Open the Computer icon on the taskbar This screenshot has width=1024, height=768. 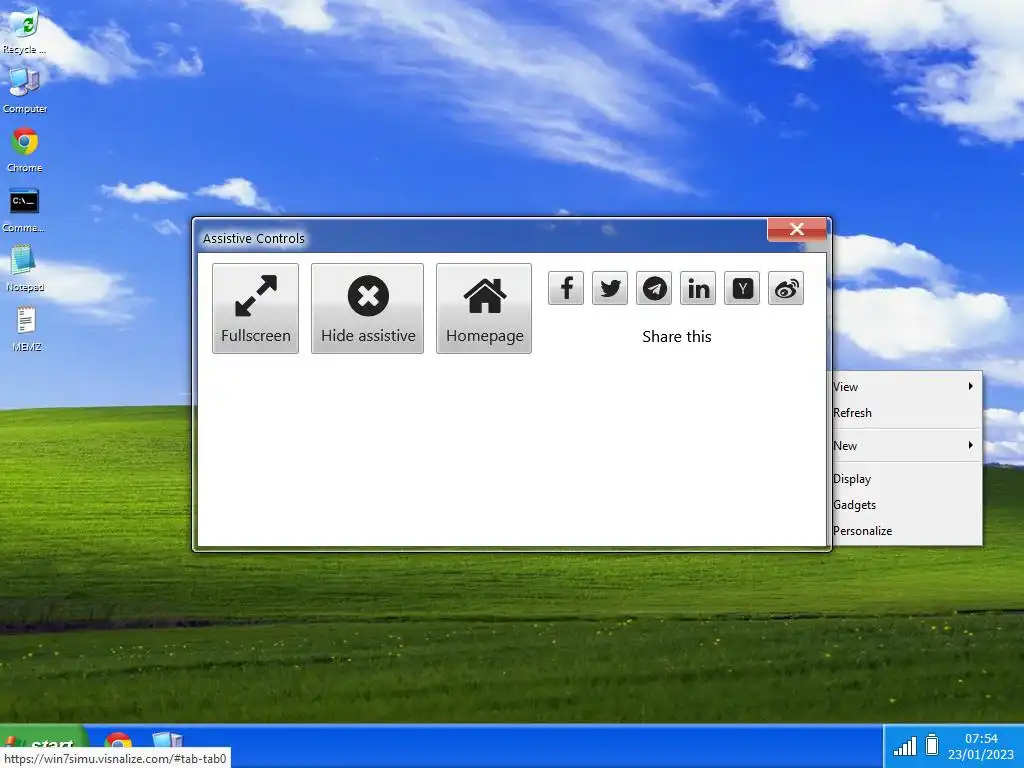[167, 742]
